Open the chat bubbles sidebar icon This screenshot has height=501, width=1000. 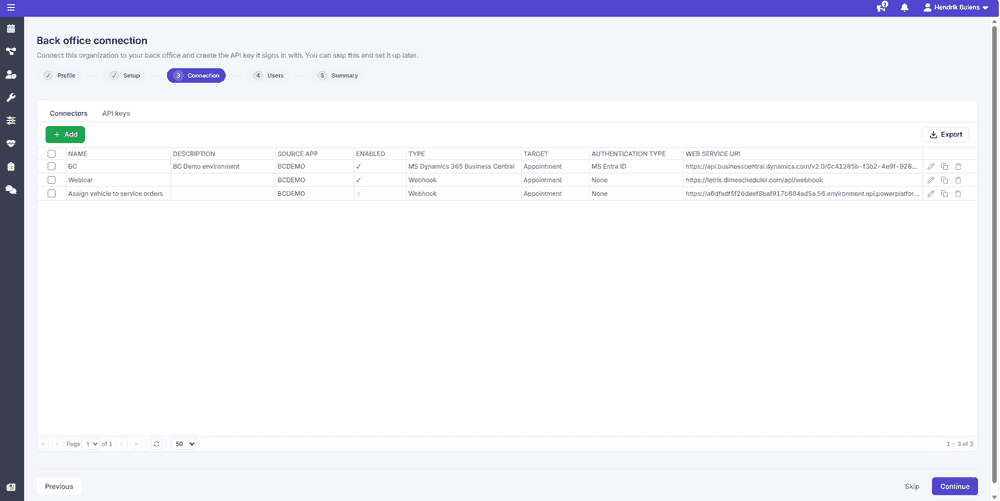click(11, 189)
